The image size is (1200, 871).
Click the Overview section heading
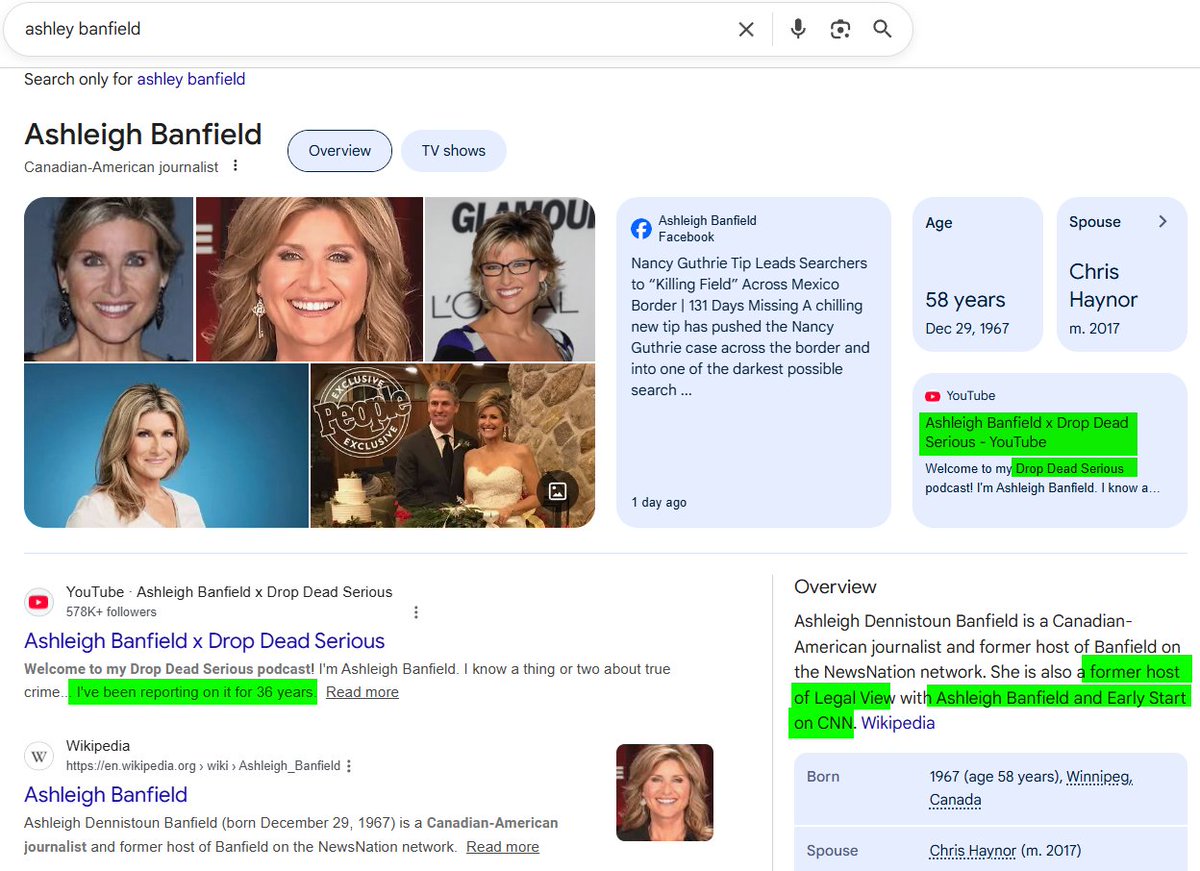[835, 587]
